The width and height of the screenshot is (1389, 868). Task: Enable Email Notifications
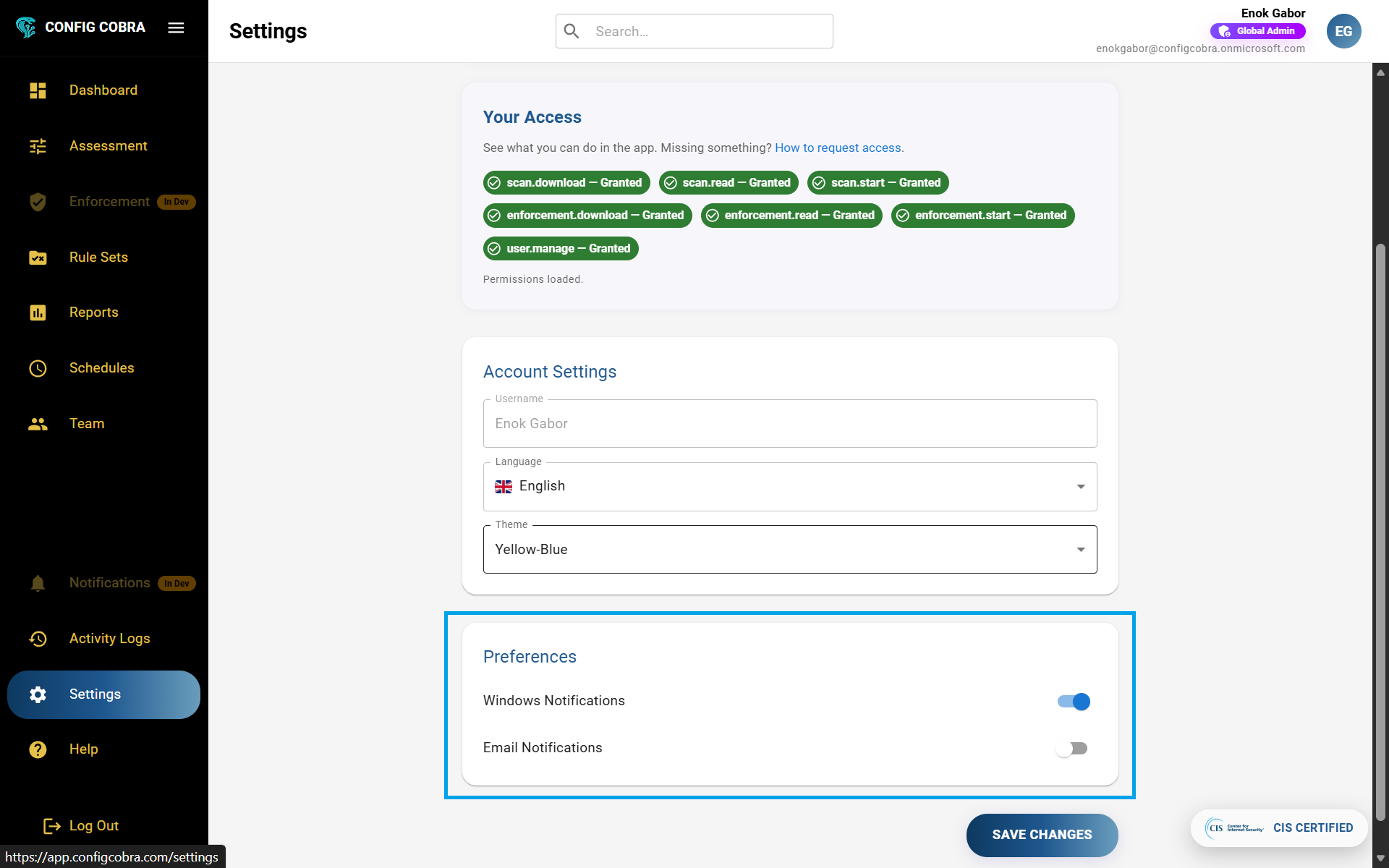pyautogui.click(x=1073, y=748)
